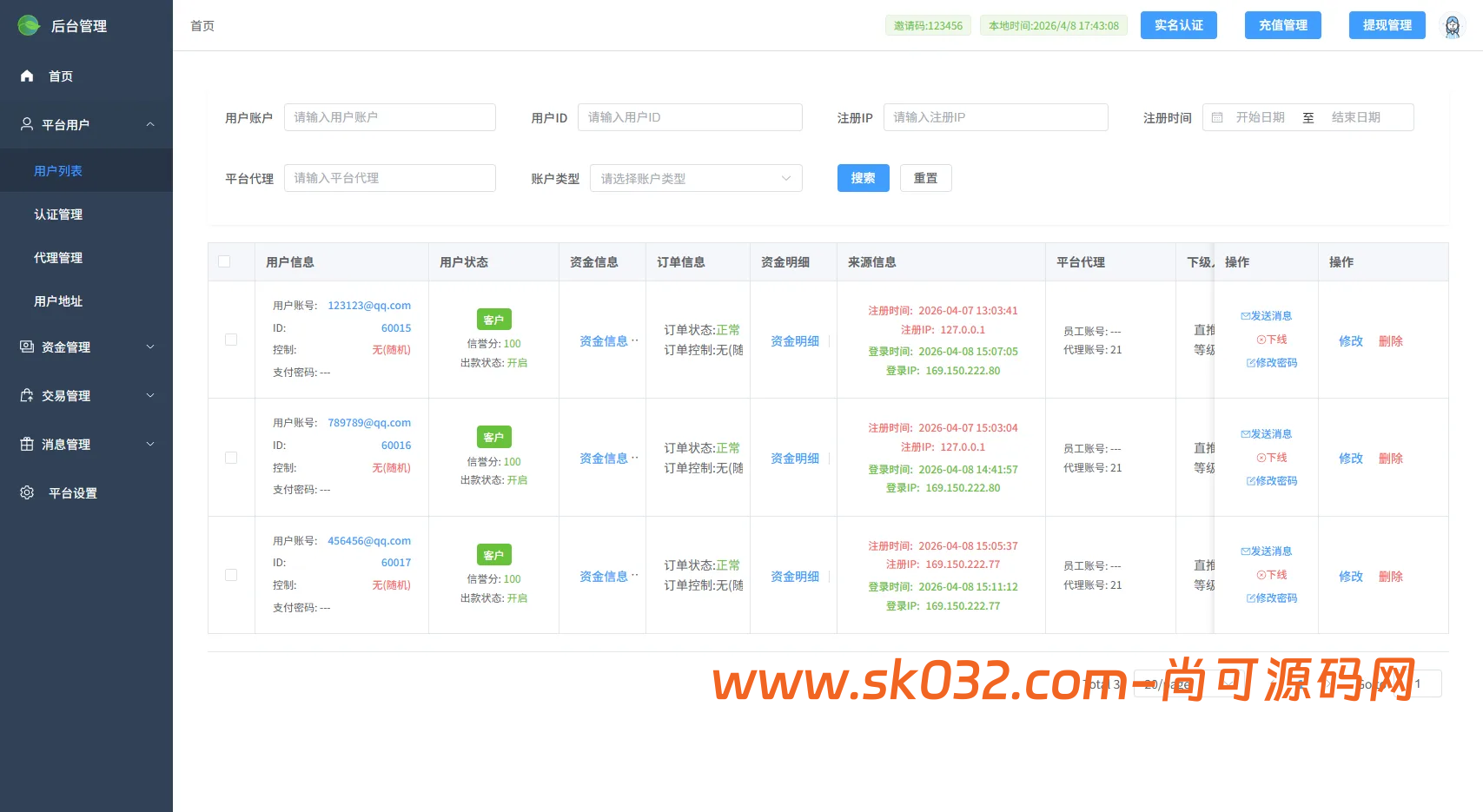The height and width of the screenshot is (812, 1483).
Task: Click the green logo beside 后台管理
Action: 29,25
